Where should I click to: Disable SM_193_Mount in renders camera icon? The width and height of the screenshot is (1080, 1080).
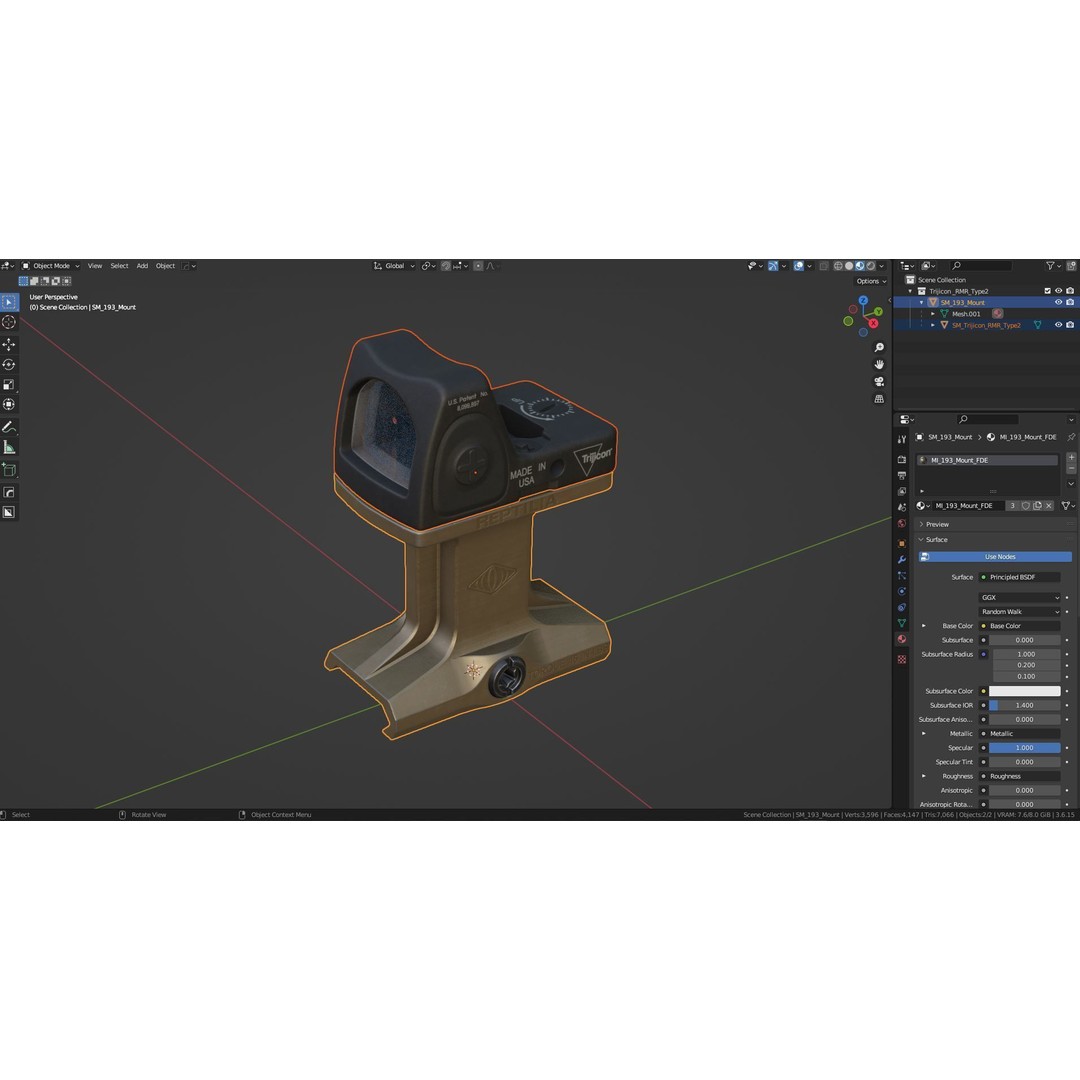pos(1070,302)
